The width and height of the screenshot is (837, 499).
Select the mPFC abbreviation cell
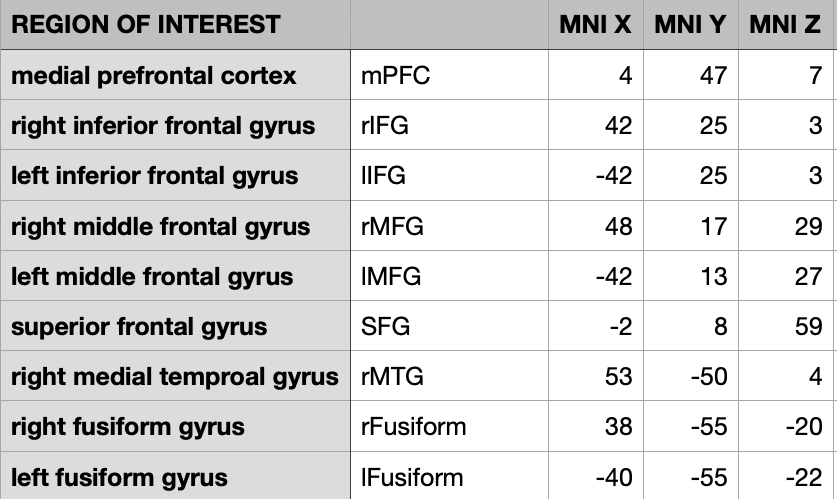tap(396, 75)
